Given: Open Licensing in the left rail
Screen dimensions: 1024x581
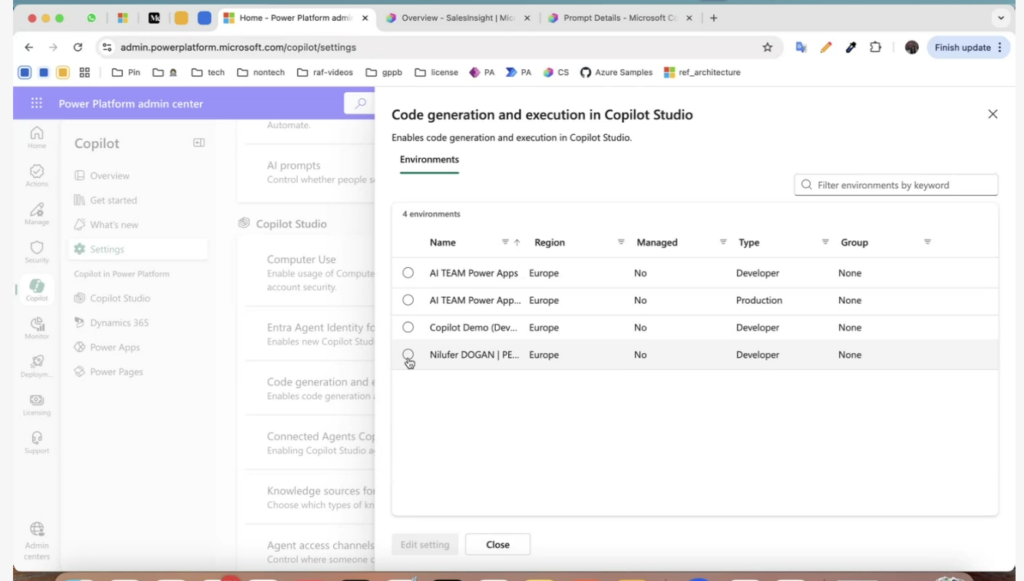Looking at the screenshot, I should (36, 404).
